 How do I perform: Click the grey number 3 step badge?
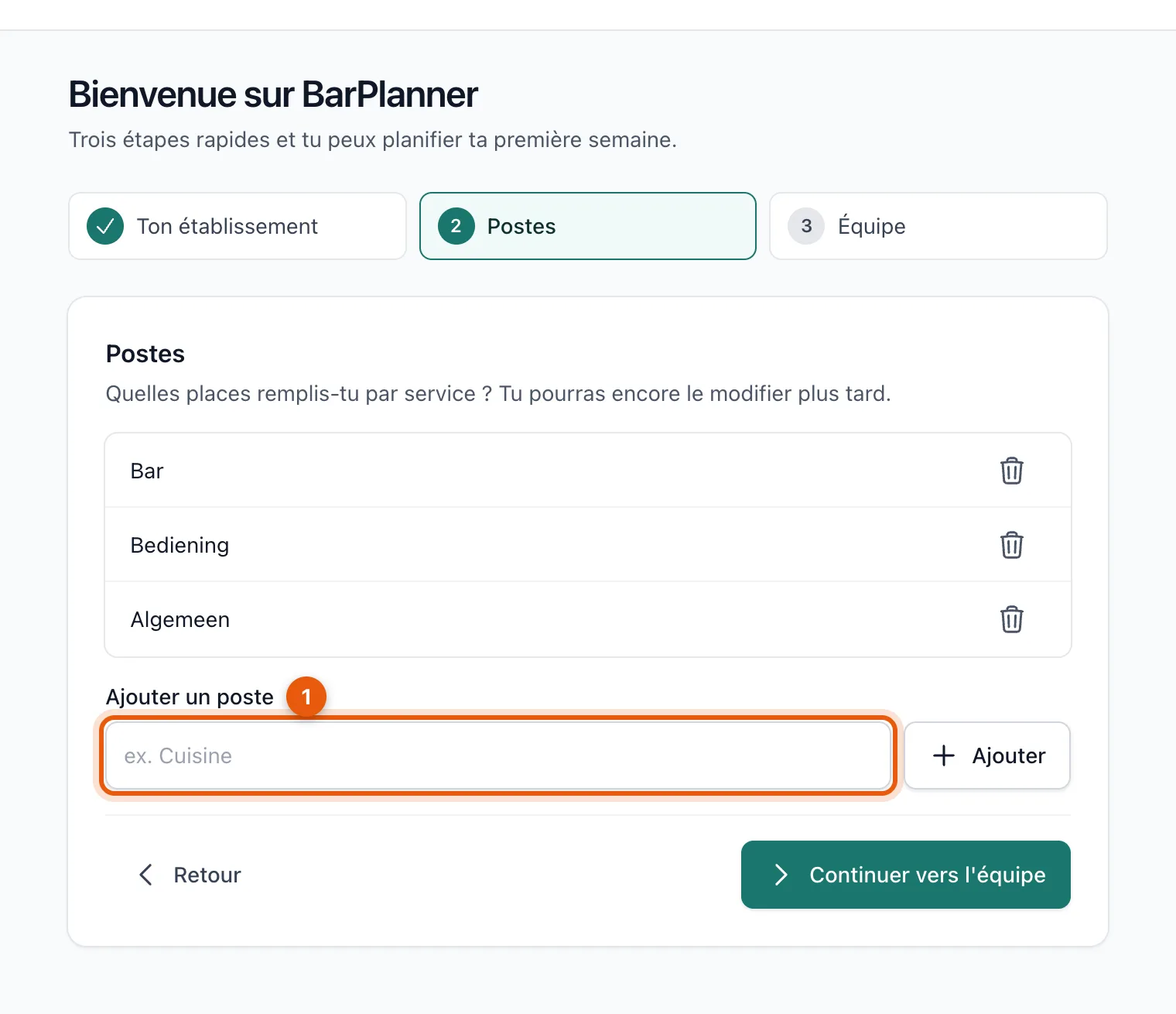[806, 226]
